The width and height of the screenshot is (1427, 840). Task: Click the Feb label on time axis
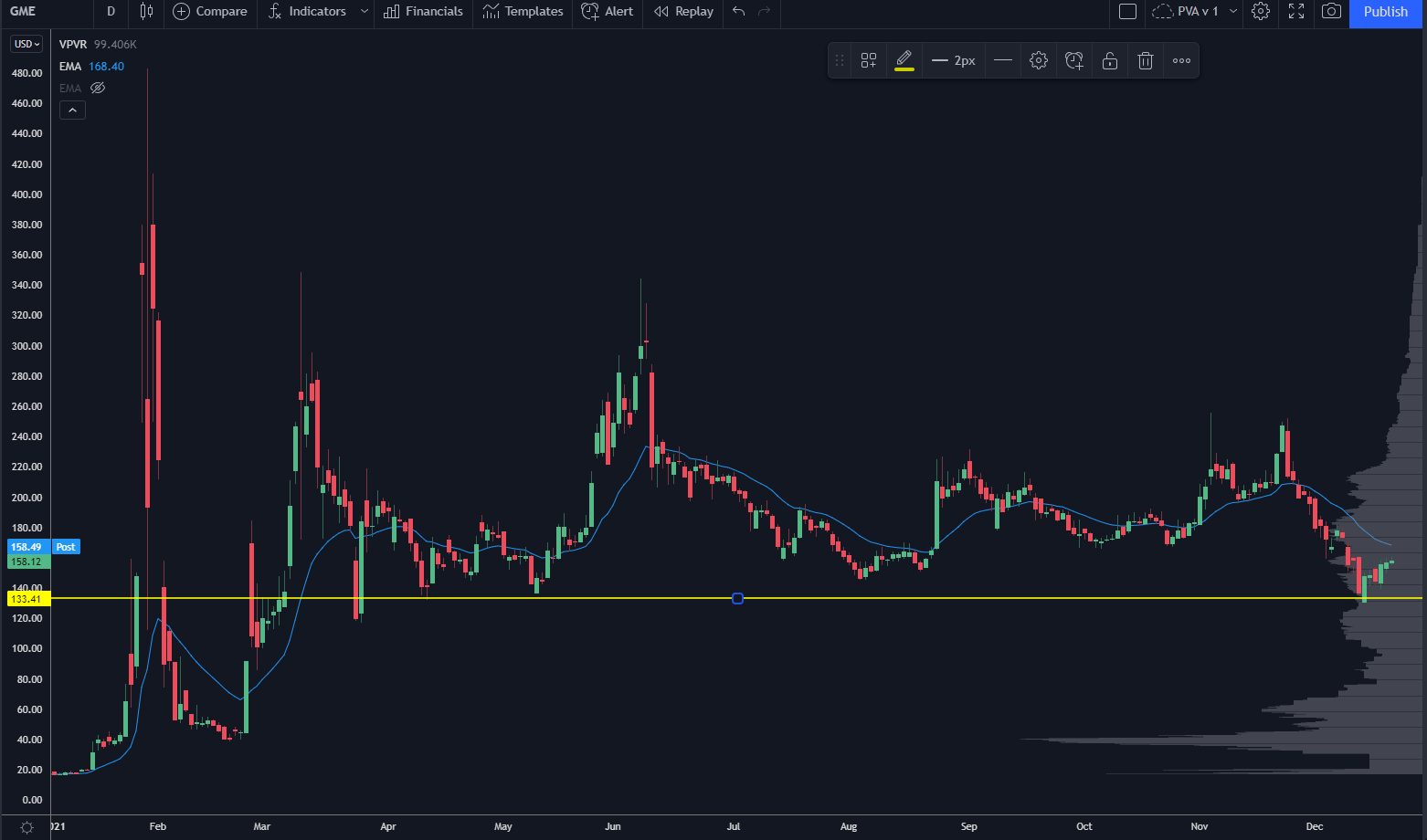pyautogui.click(x=158, y=826)
